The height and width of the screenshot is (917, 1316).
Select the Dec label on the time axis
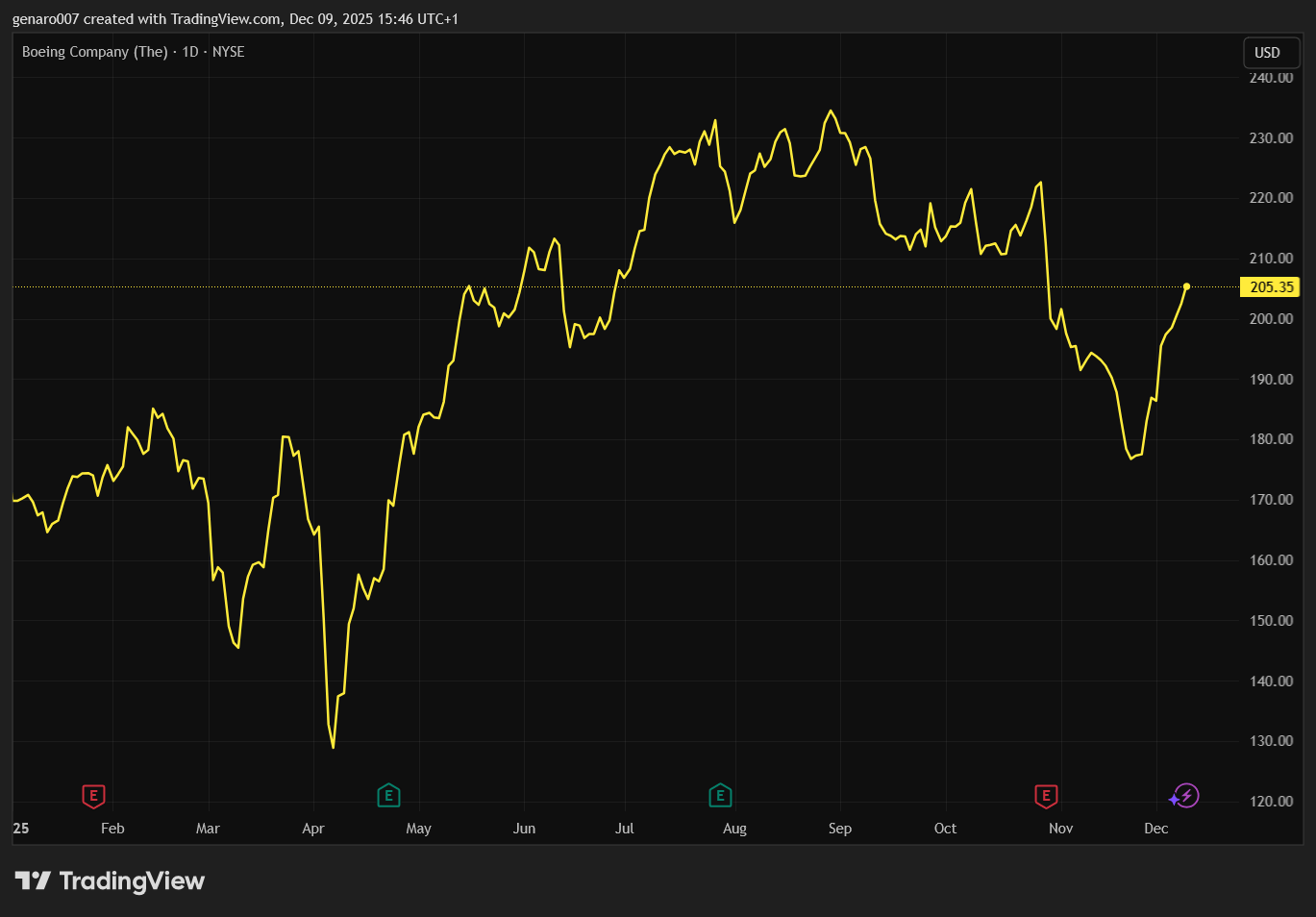click(1155, 829)
